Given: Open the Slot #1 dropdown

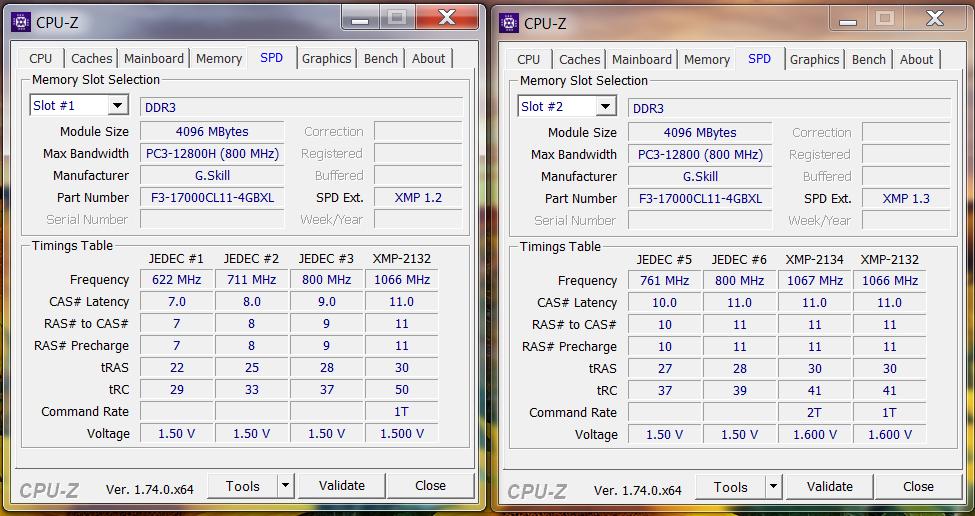Looking at the screenshot, I should click(x=117, y=106).
